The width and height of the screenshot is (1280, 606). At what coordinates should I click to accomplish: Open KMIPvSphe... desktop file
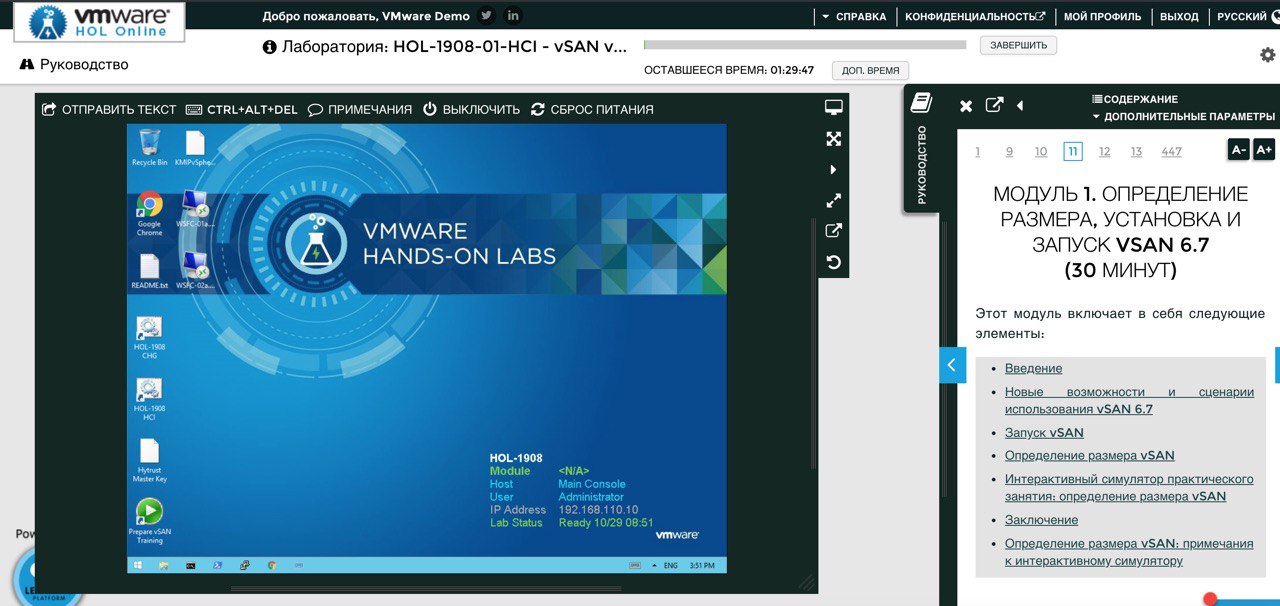tap(194, 146)
